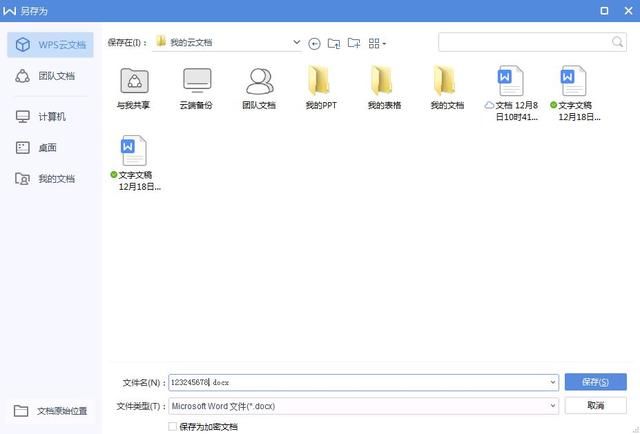The image size is (640, 434).
Task: Go up one folder level icon
Action: coord(334,43)
